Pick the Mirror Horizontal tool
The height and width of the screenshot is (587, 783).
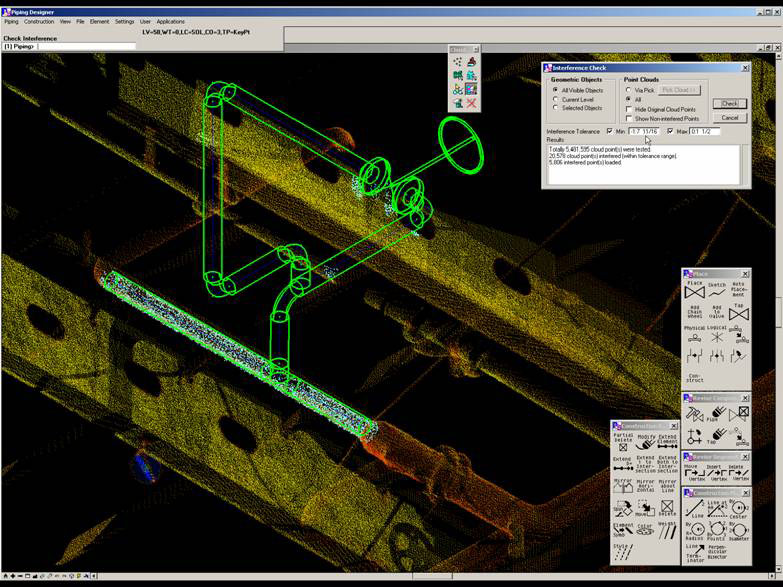point(644,488)
